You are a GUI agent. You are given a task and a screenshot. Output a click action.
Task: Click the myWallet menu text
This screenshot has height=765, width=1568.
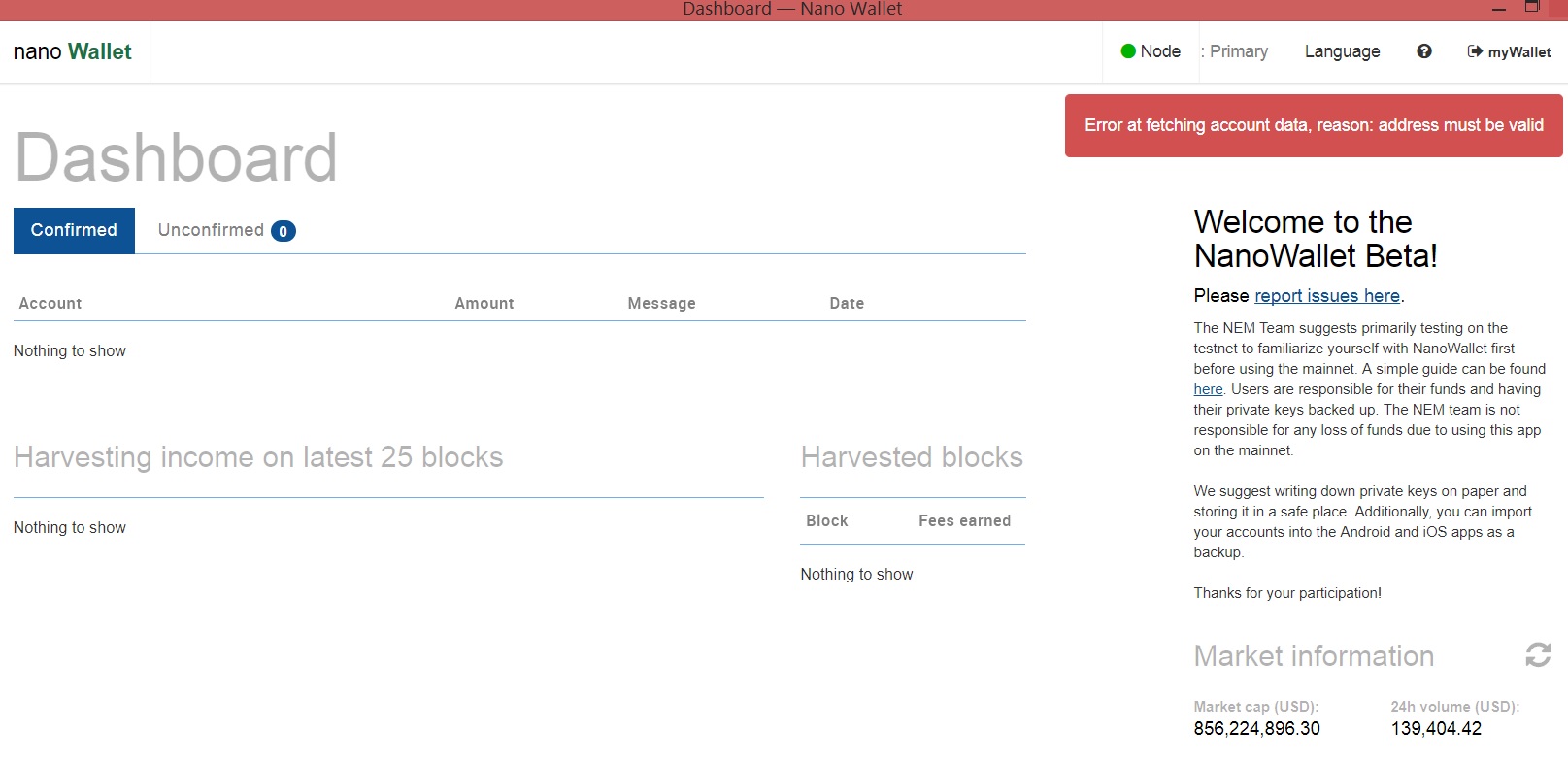1519,52
